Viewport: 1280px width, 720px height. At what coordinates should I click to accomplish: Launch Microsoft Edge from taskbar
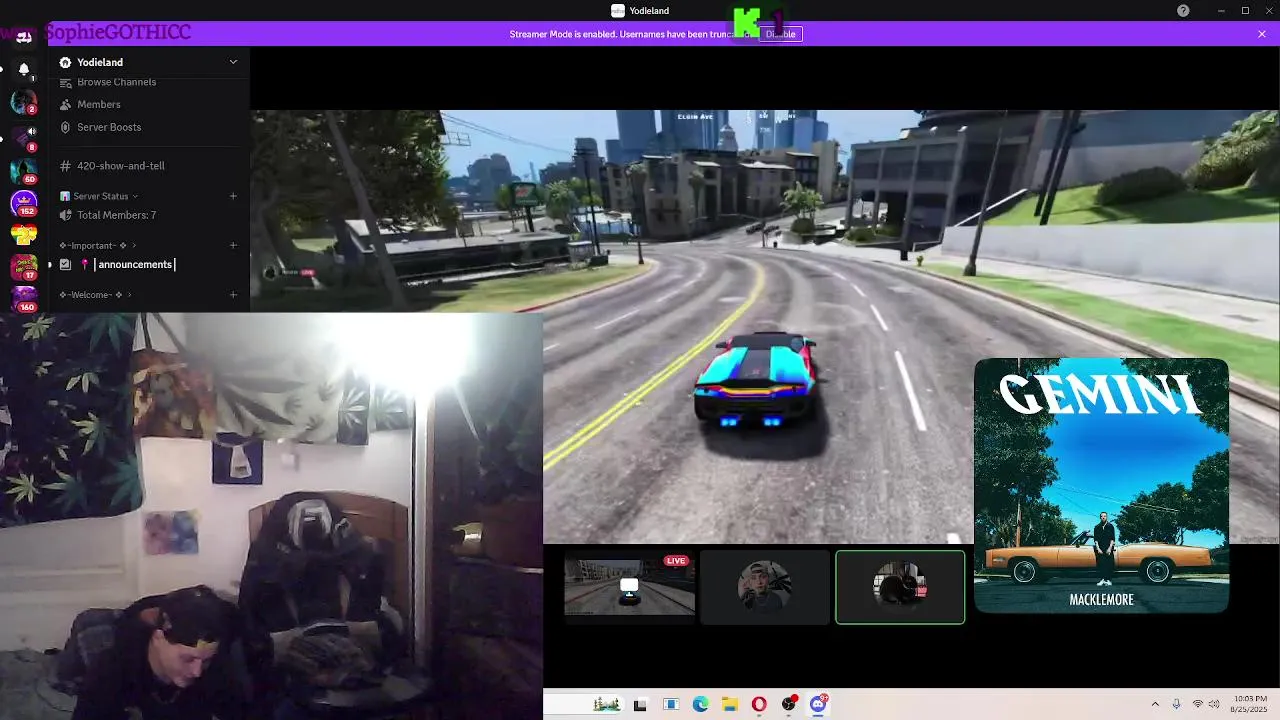pos(701,704)
